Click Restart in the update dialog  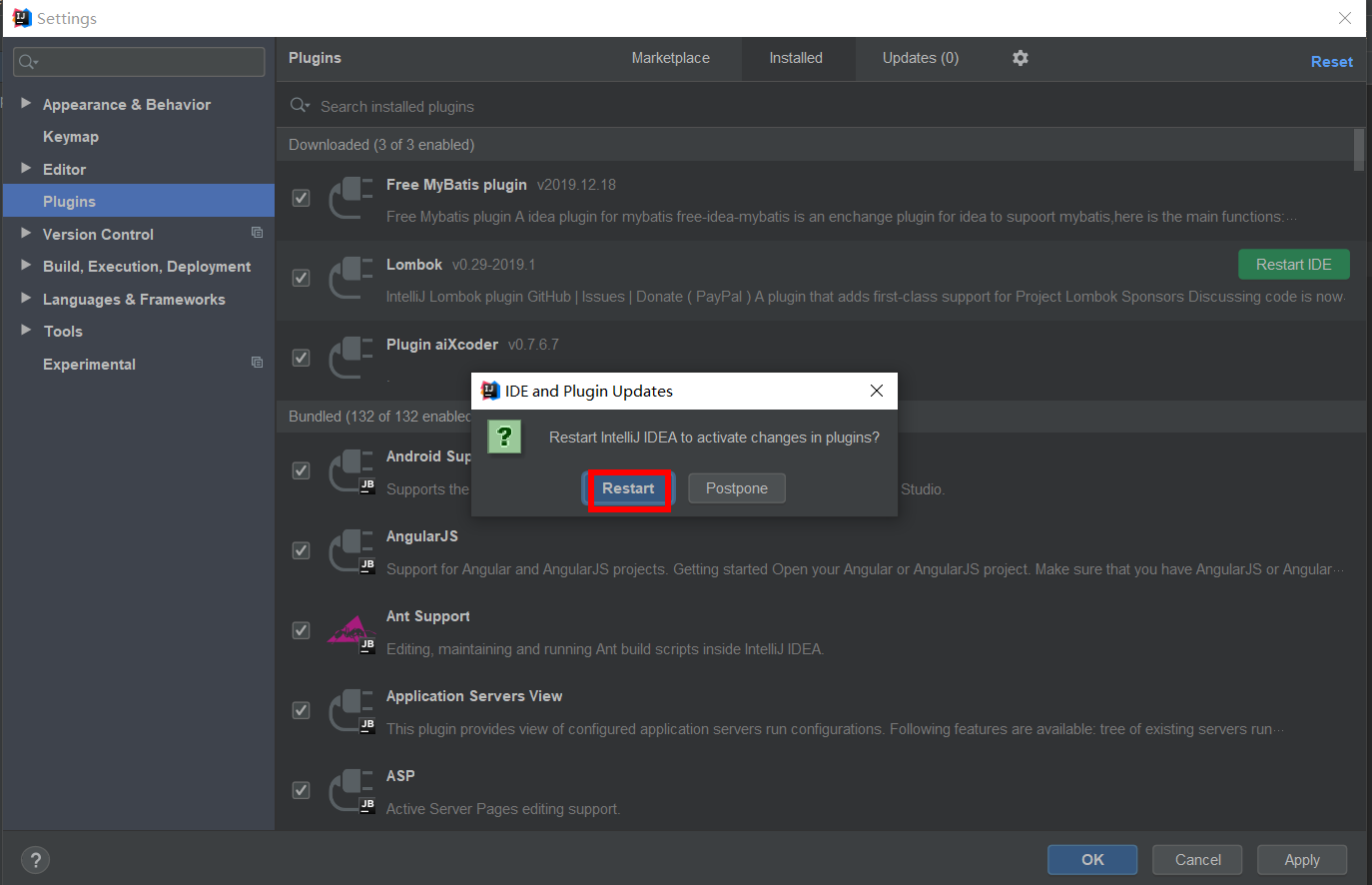point(628,488)
